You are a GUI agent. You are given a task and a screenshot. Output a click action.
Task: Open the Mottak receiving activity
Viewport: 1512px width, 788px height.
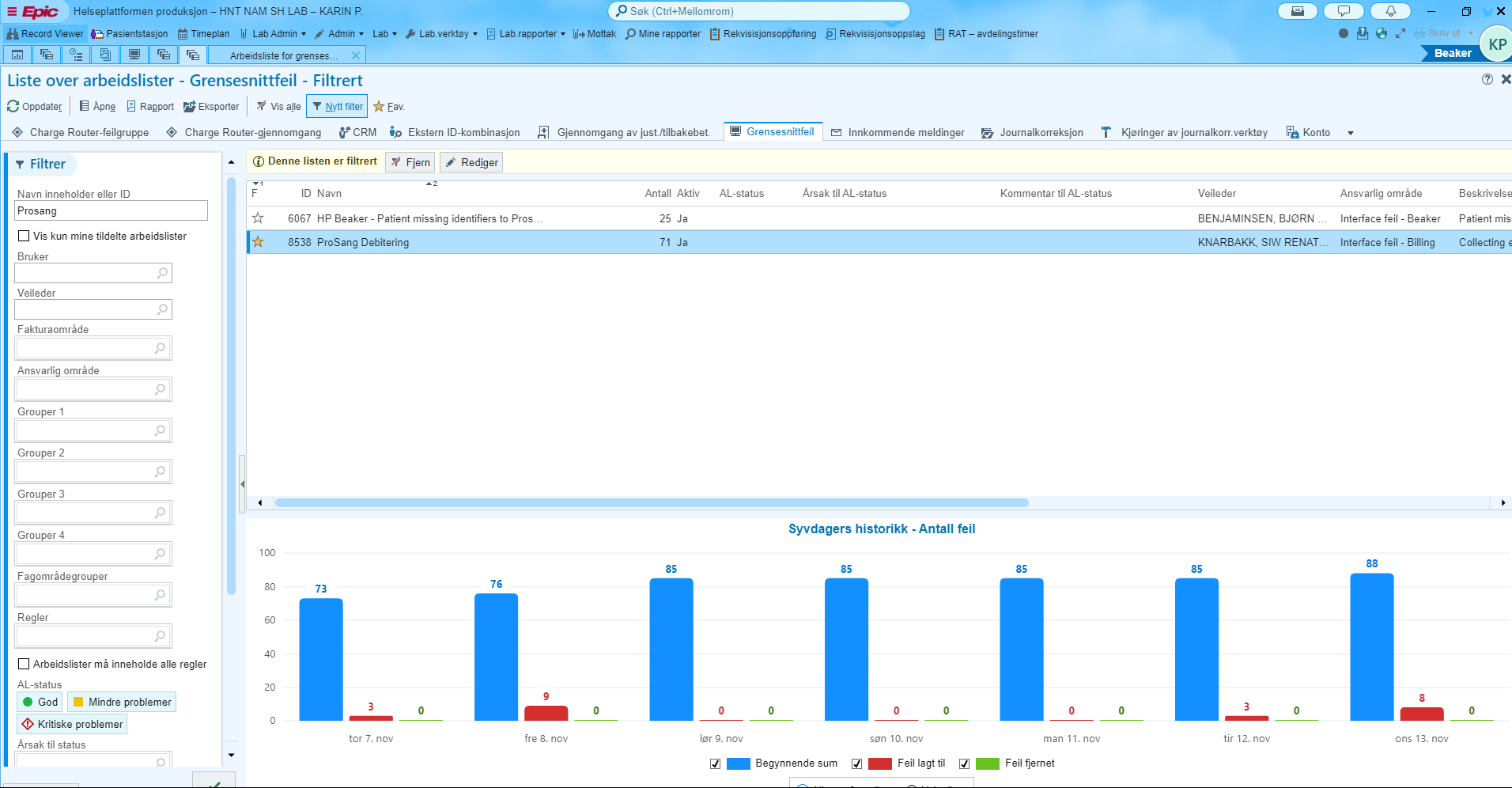(x=595, y=34)
